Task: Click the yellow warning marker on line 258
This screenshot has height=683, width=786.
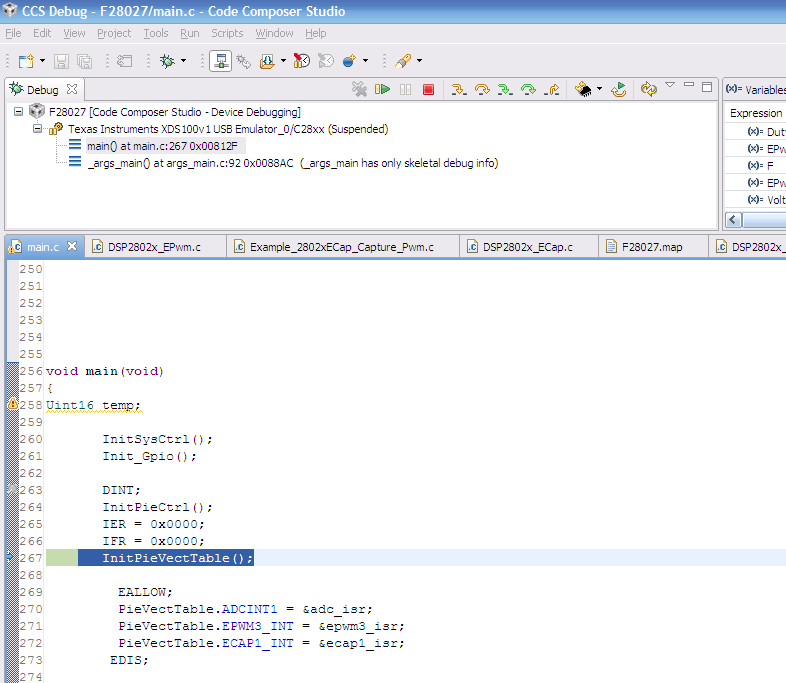Action: coord(12,405)
